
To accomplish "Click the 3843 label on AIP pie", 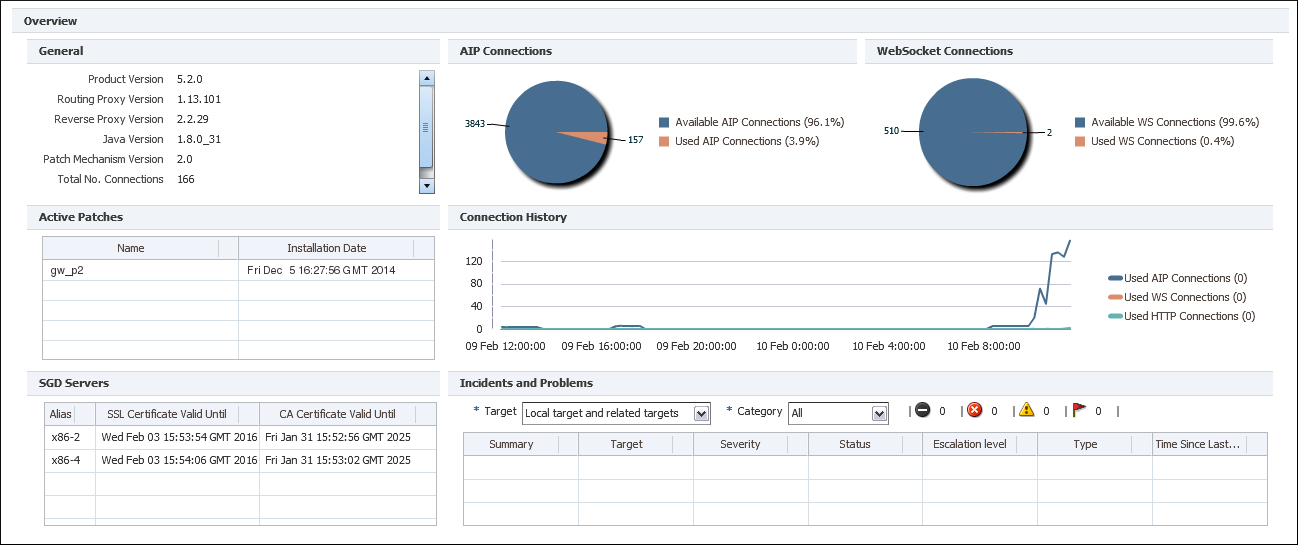I will tap(475, 124).
